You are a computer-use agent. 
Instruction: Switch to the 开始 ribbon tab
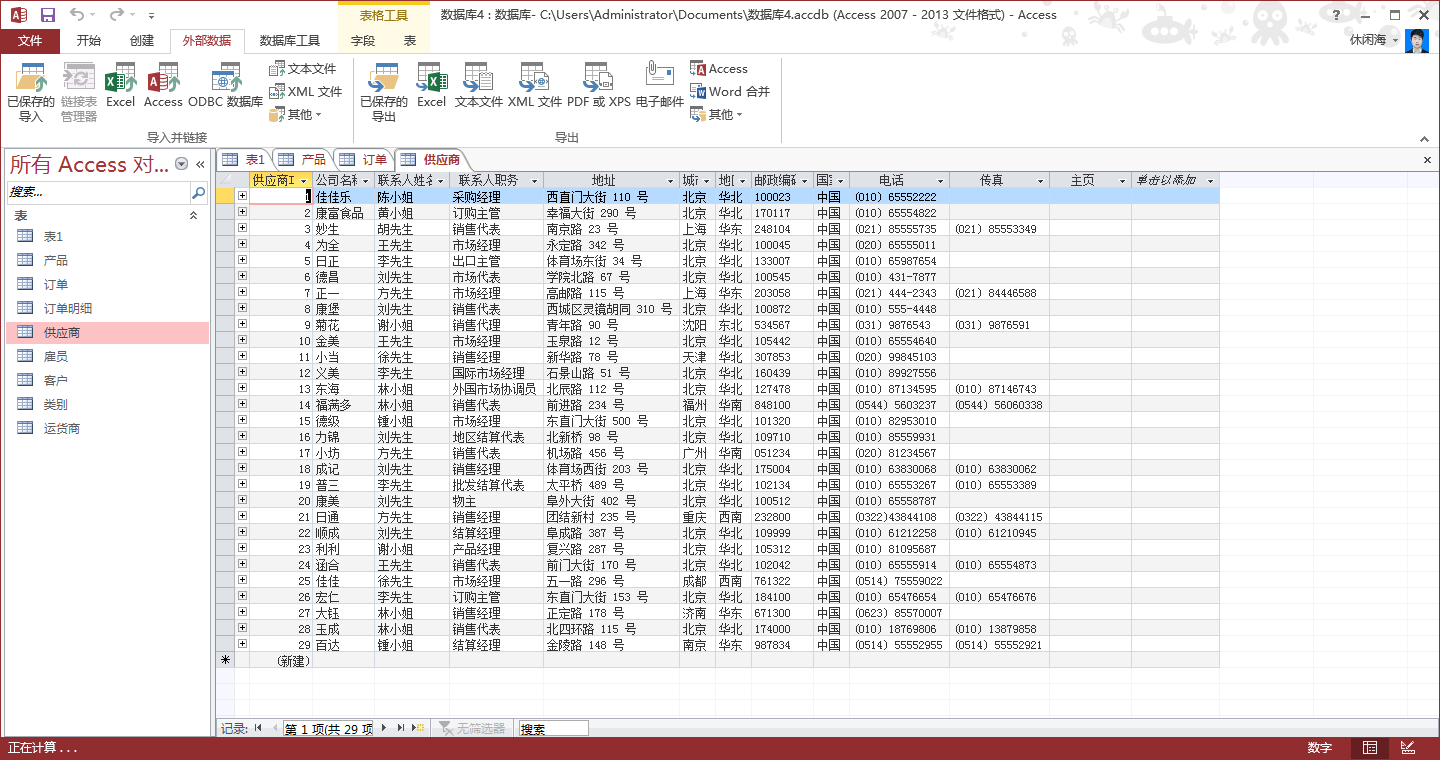[89, 41]
